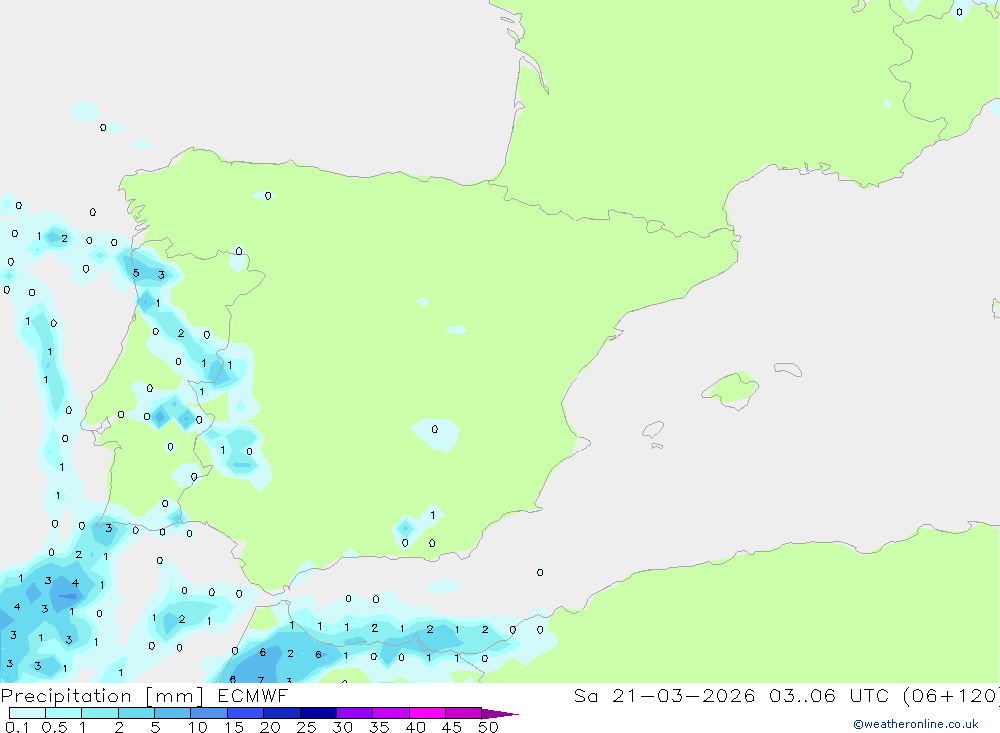This screenshot has width=1000, height=733.
Task: Click the 2–5 mm legend color box
Action: tap(136, 713)
